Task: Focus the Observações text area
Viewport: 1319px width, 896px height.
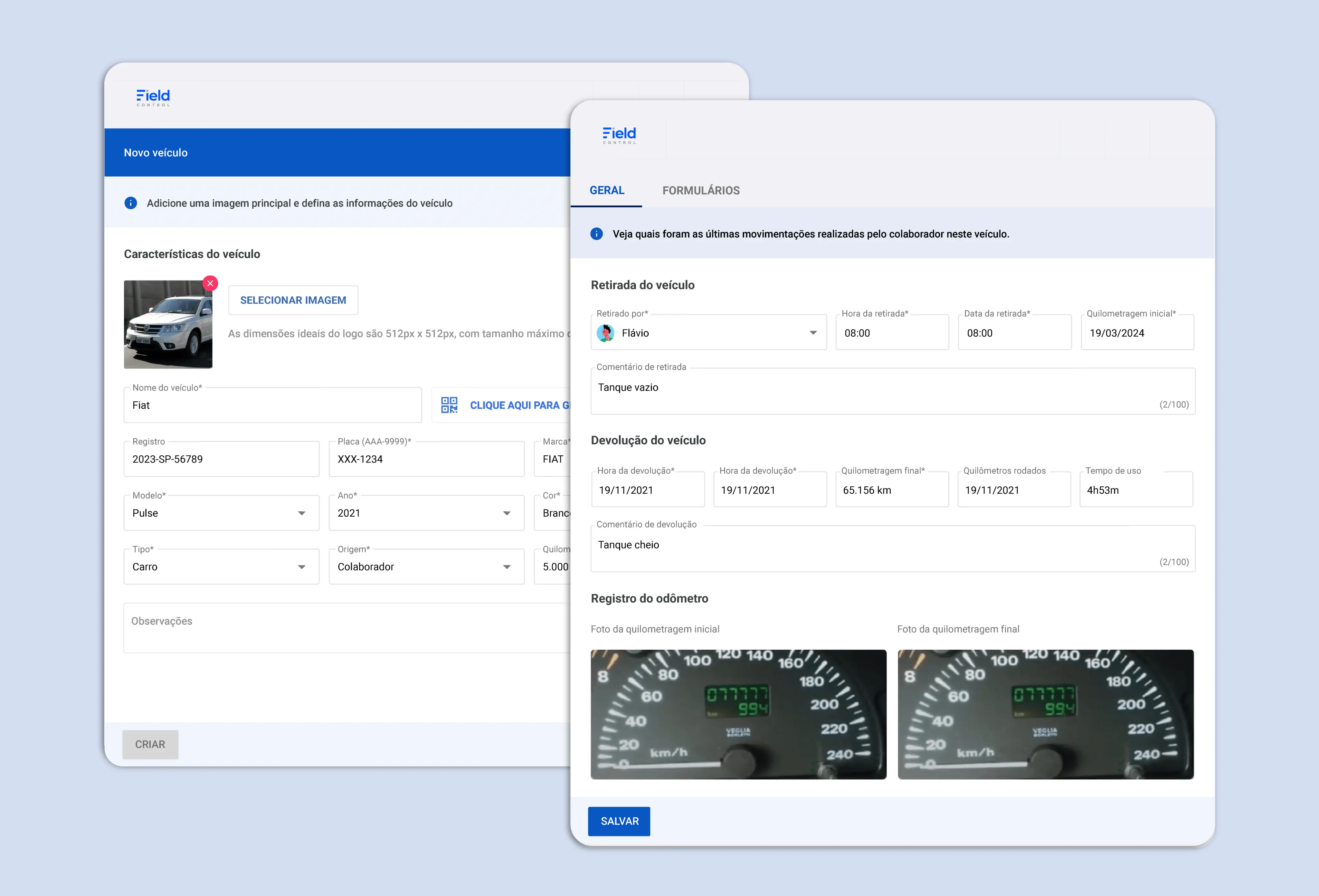Action: click(347, 628)
